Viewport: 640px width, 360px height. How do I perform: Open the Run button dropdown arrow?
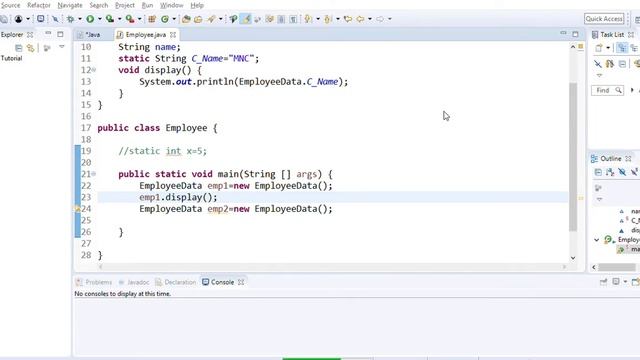pos(100,19)
